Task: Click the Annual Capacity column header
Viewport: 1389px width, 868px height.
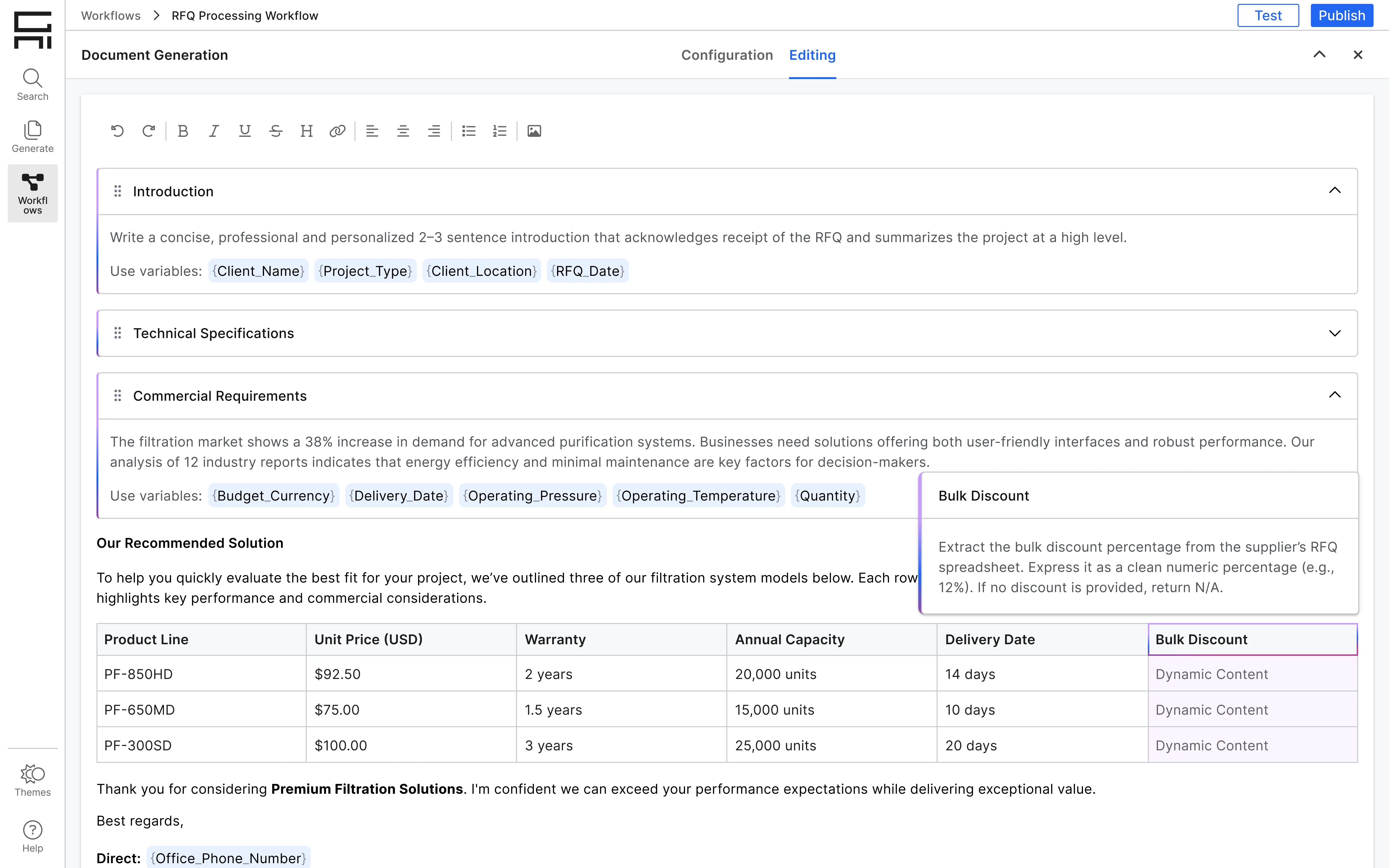Action: click(x=832, y=639)
